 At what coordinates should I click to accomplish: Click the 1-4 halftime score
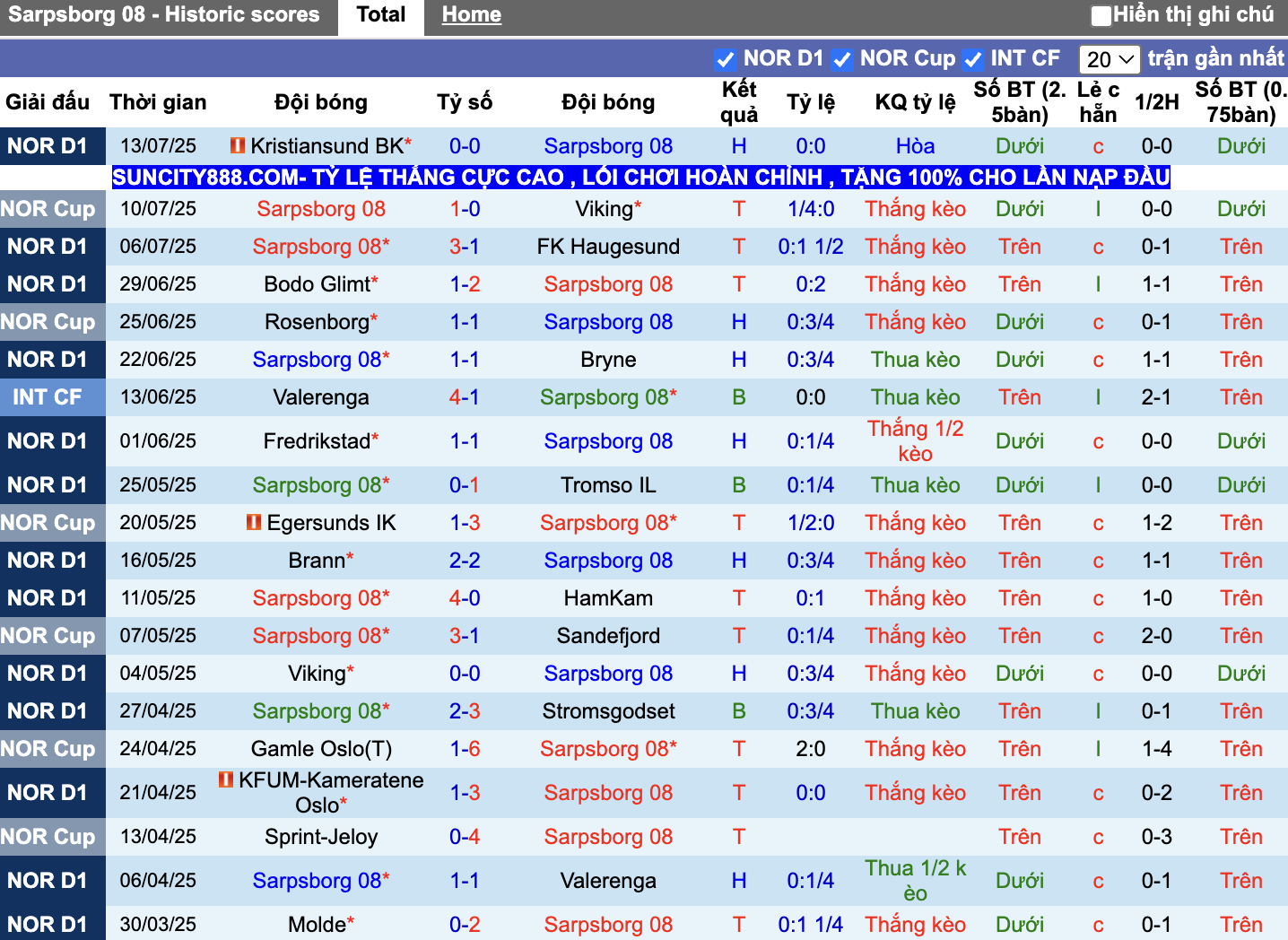coord(1156,749)
